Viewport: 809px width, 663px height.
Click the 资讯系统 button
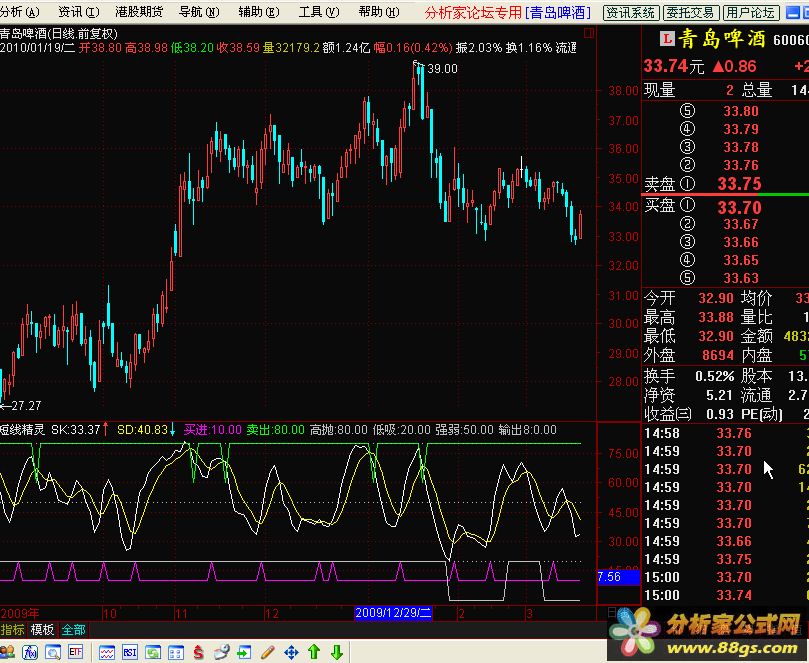[630, 12]
